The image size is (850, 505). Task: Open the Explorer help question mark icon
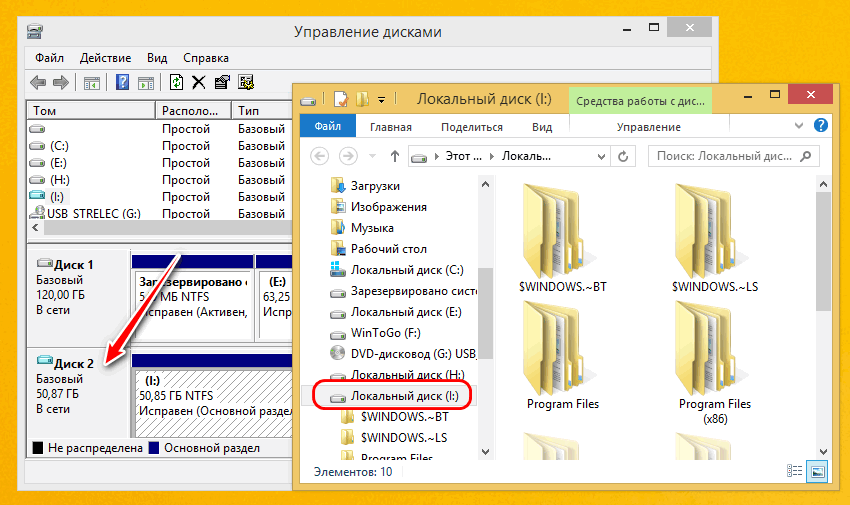821,126
